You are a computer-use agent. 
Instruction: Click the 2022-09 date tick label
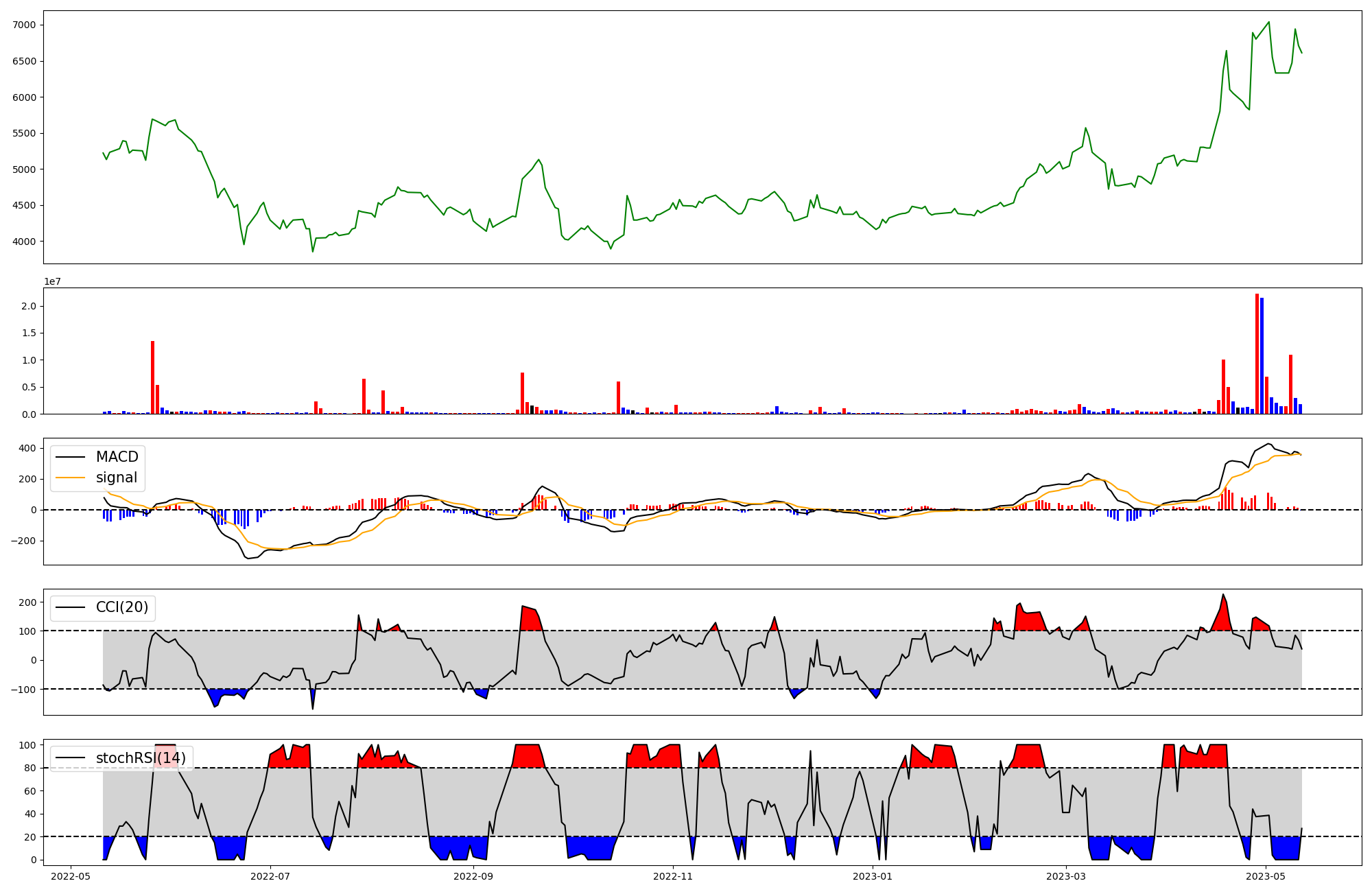click(473, 876)
